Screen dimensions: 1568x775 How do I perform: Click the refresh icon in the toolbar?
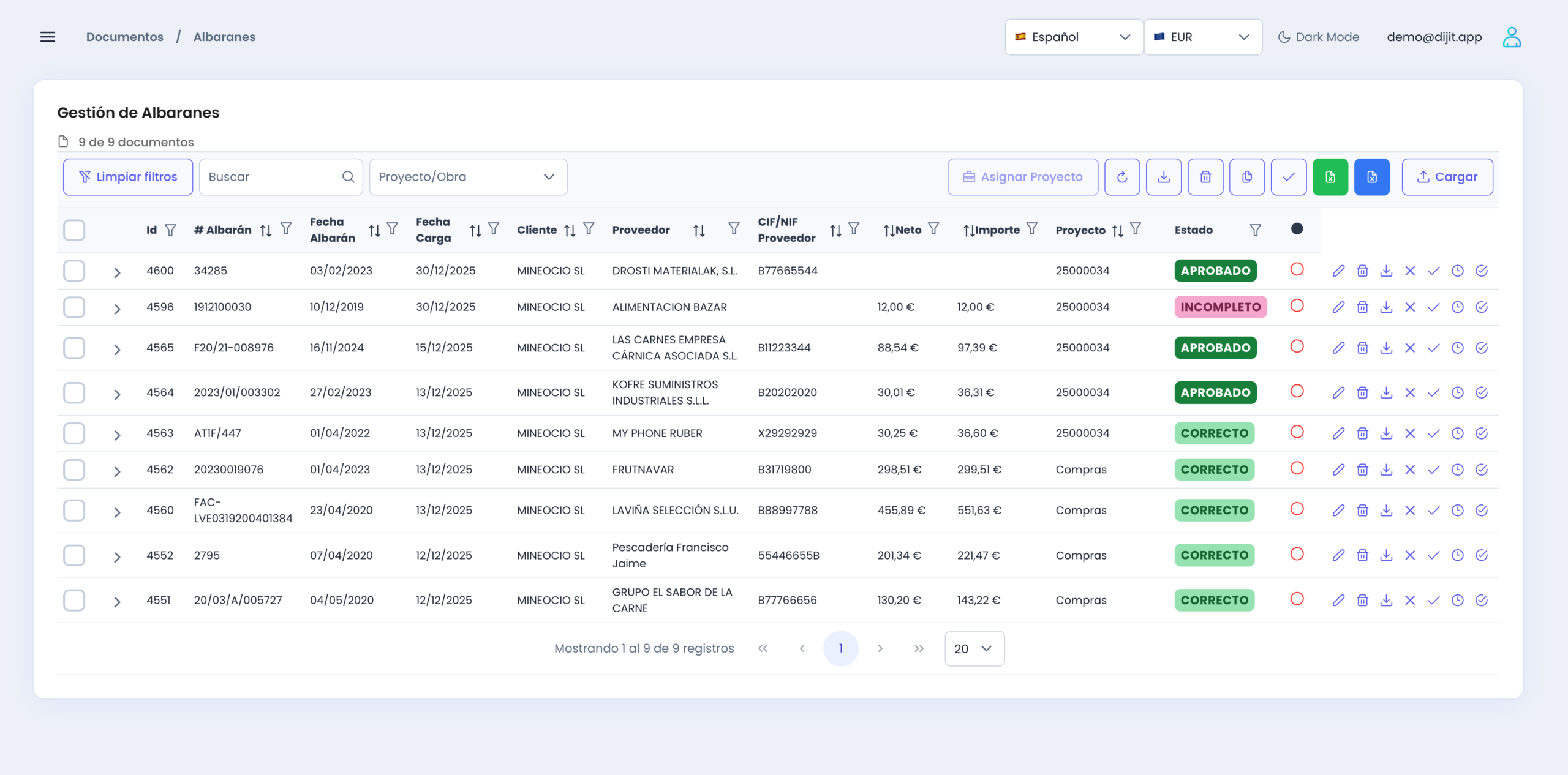(1122, 177)
